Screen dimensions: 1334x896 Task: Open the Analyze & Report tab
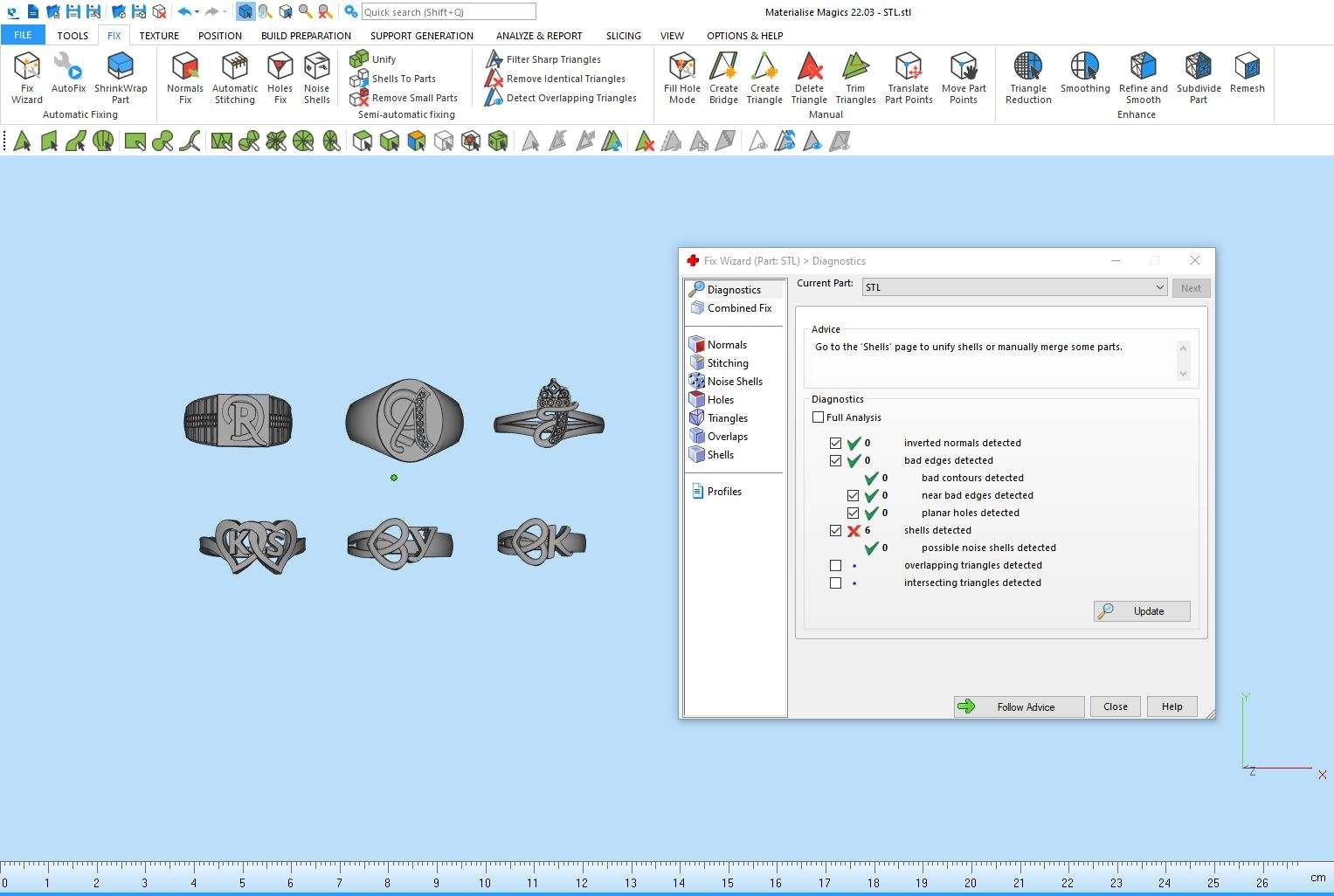(x=538, y=36)
